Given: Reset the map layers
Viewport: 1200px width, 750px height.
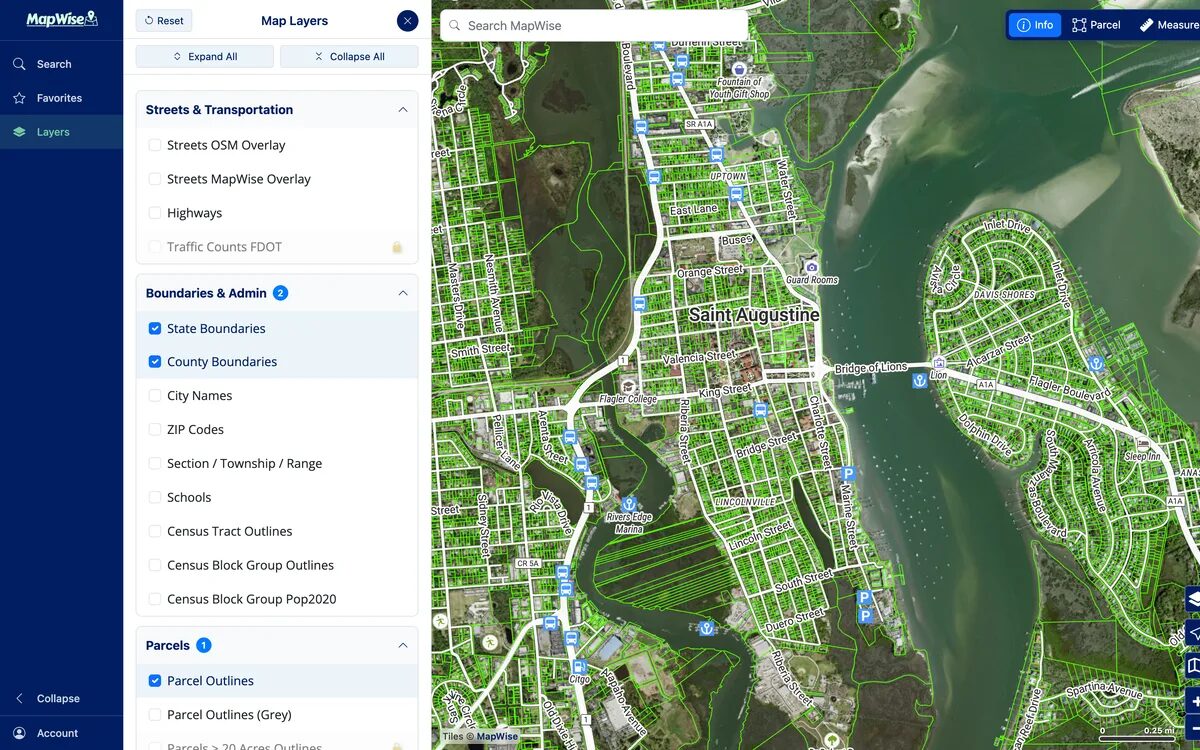Looking at the screenshot, I should pos(164,20).
